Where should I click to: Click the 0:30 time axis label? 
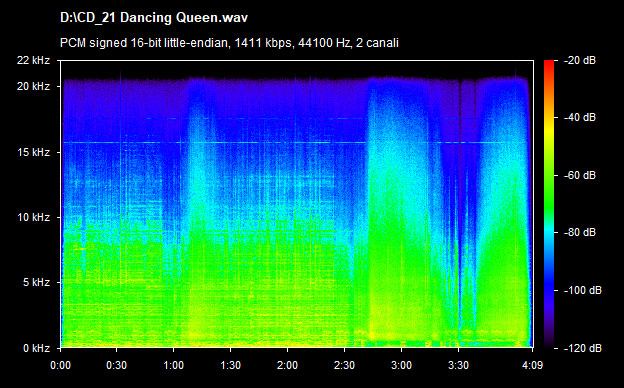point(117,365)
